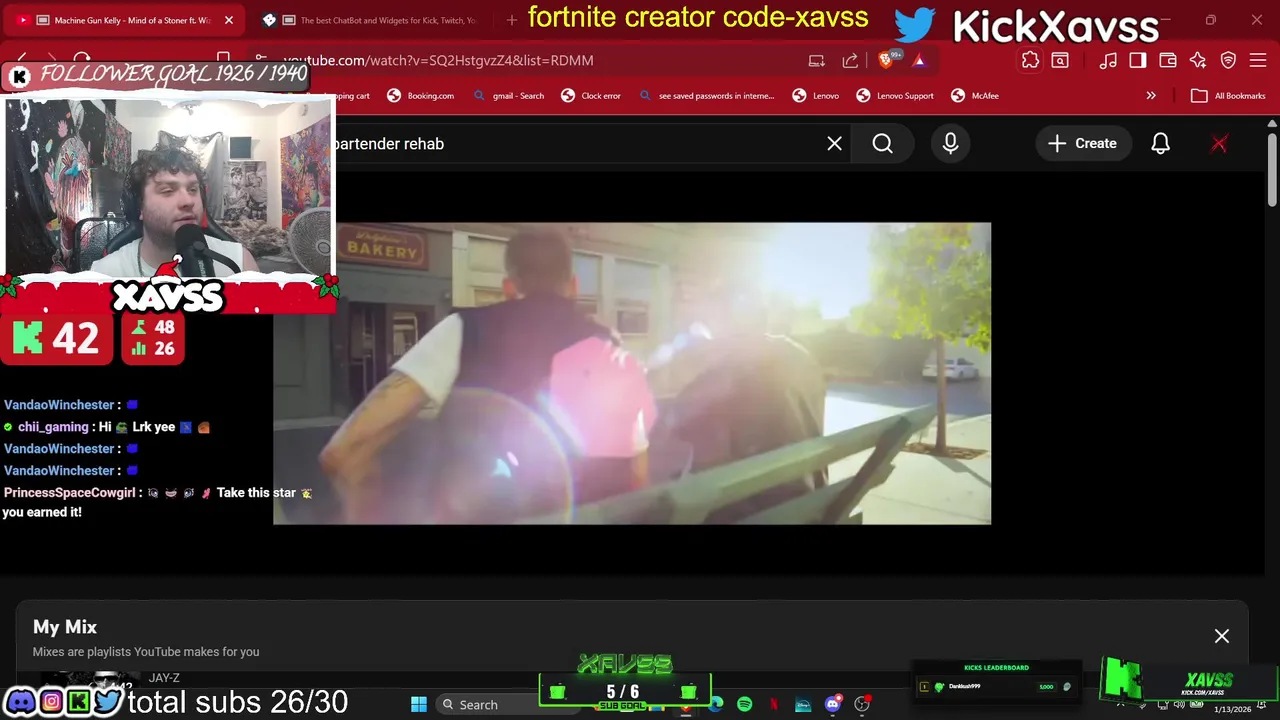Image resolution: width=1280 pixels, height=720 pixels.
Task: Switch to Machine Gun Kelly YouTube tab
Action: [x=125, y=20]
